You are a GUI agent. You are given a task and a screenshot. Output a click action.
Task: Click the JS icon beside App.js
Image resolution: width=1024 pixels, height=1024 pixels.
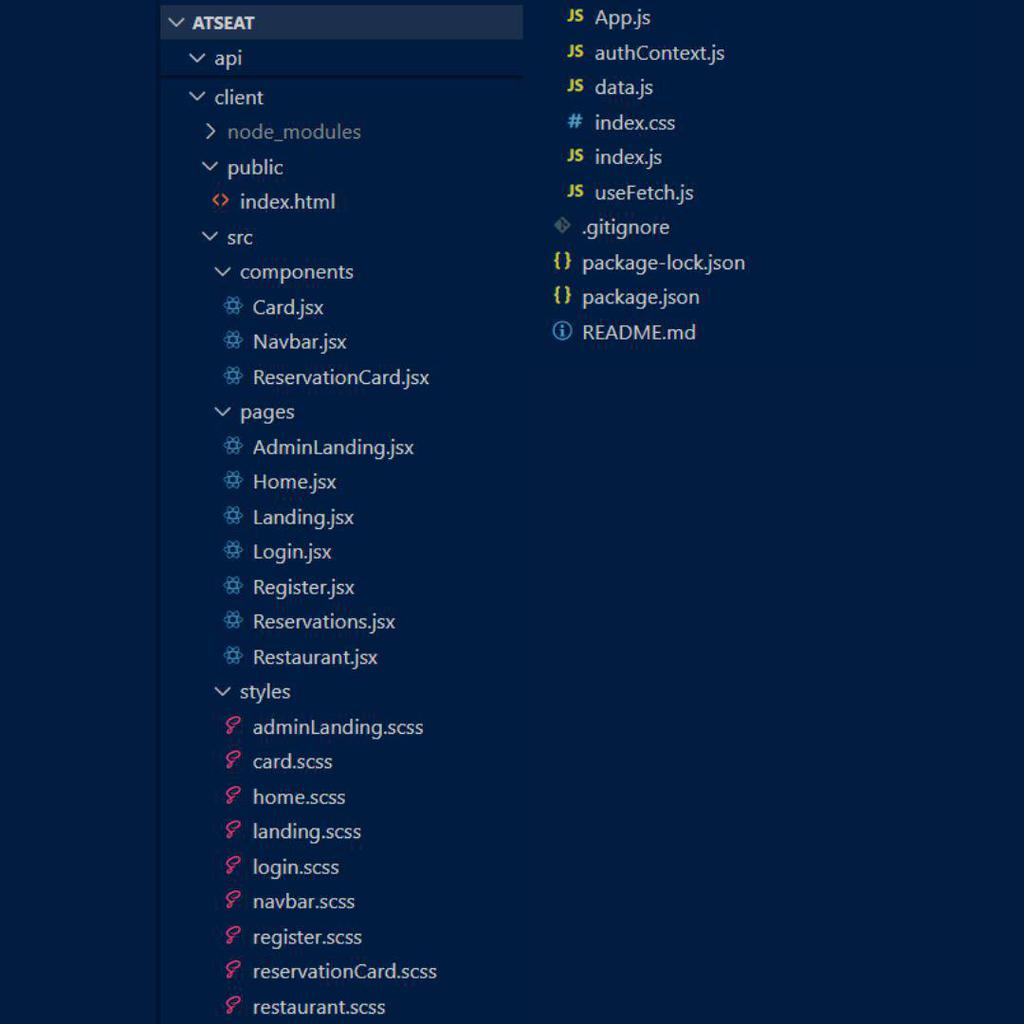tap(575, 16)
